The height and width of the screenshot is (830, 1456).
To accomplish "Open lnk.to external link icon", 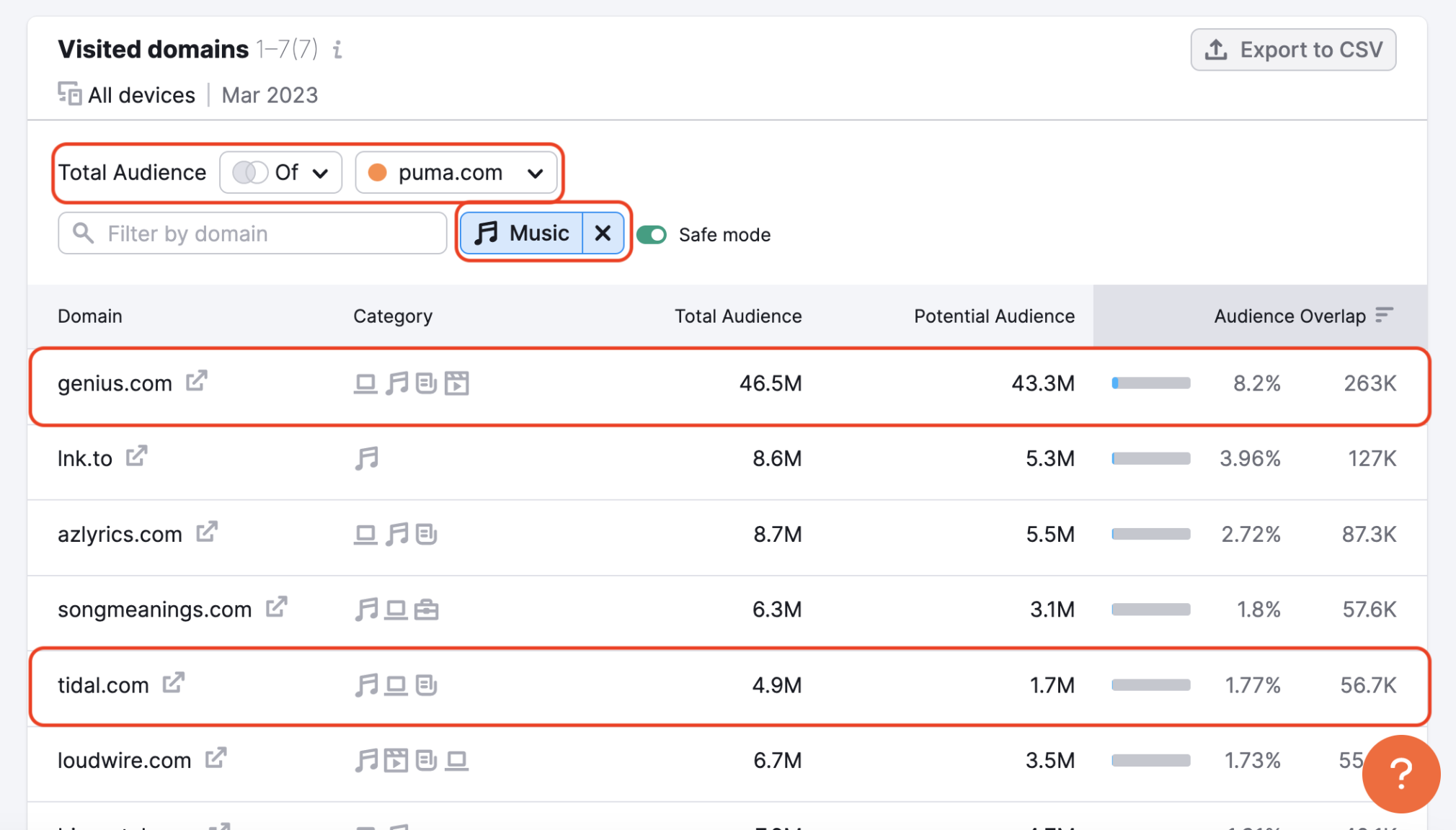I will coord(136,456).
